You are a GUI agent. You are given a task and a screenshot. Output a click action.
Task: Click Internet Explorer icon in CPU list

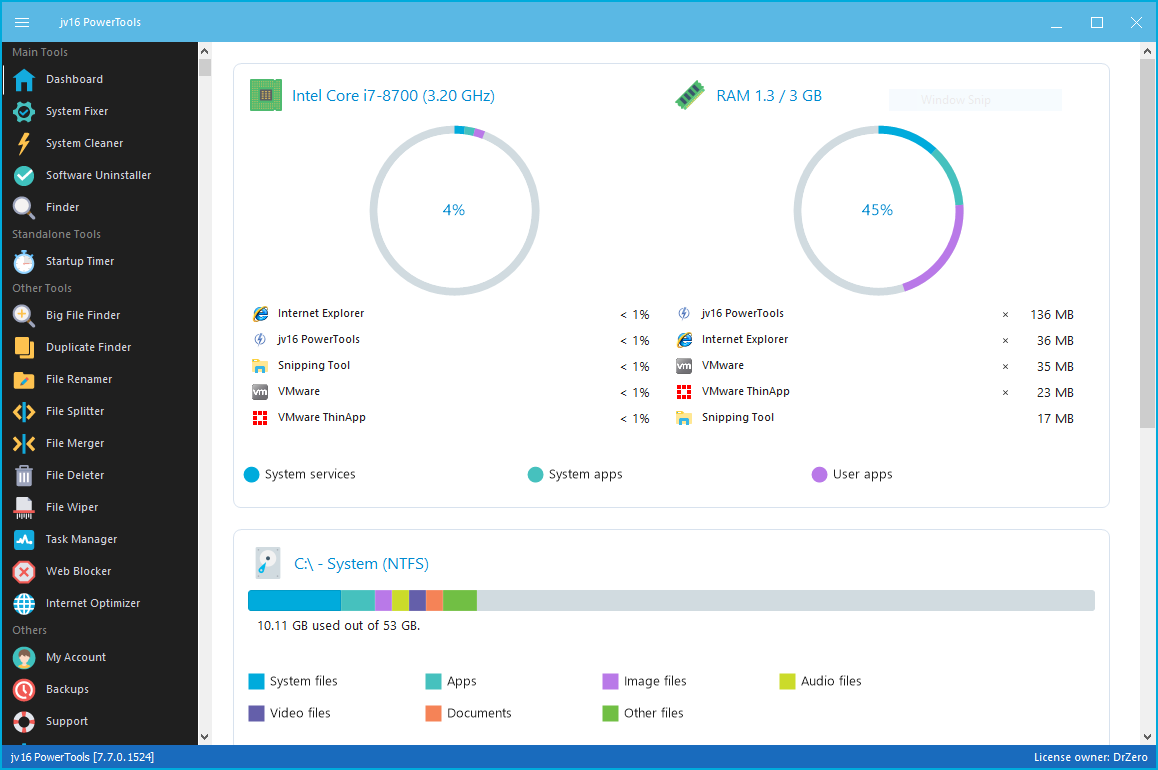260,314
